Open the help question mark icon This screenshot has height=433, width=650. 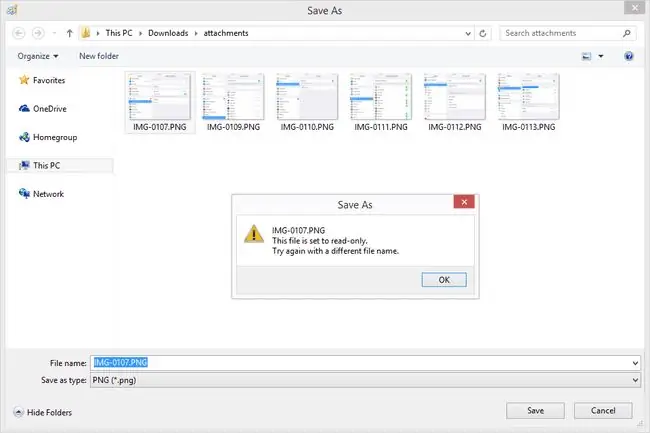(x=628, y=56)
